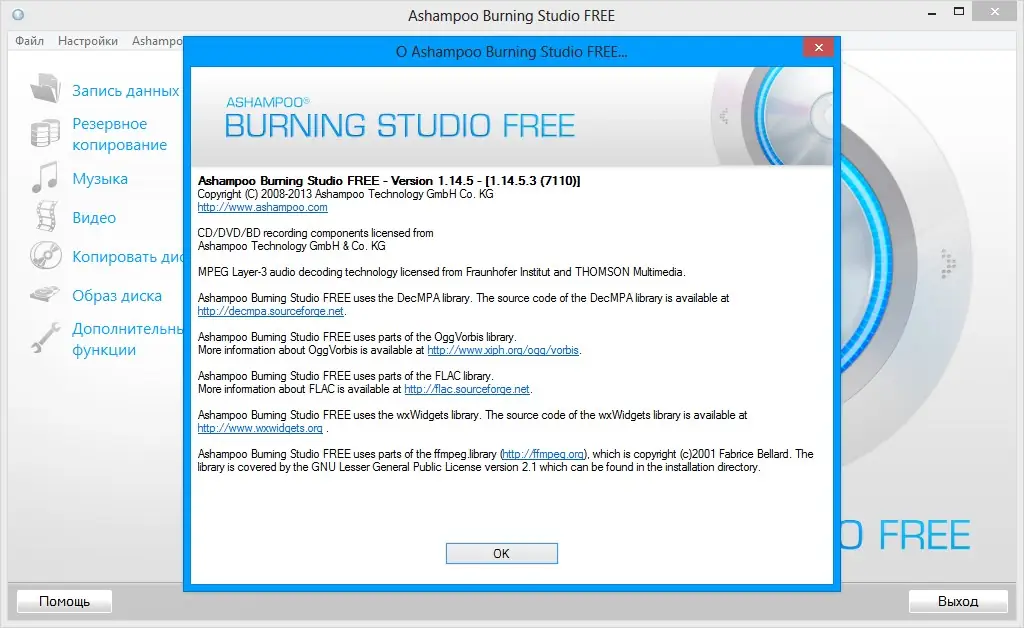Click the database icon for Резервное копирование

45,133
